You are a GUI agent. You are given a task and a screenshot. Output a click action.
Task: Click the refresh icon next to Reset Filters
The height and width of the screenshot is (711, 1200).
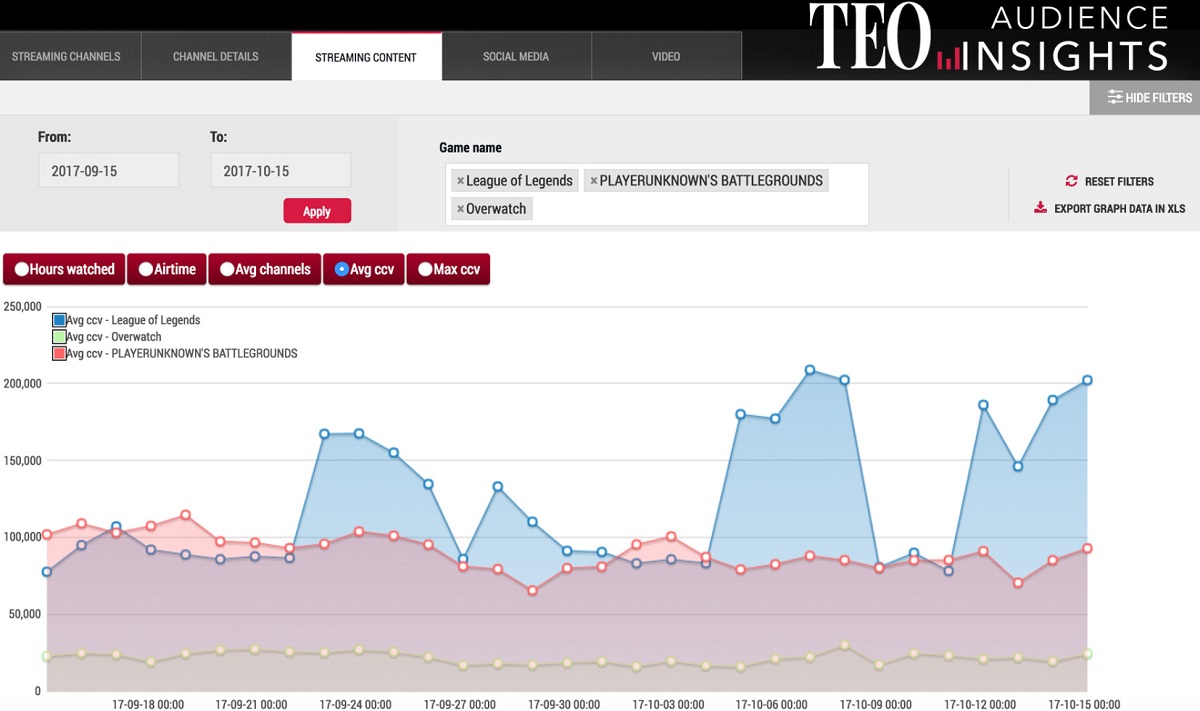point(1072,181)
